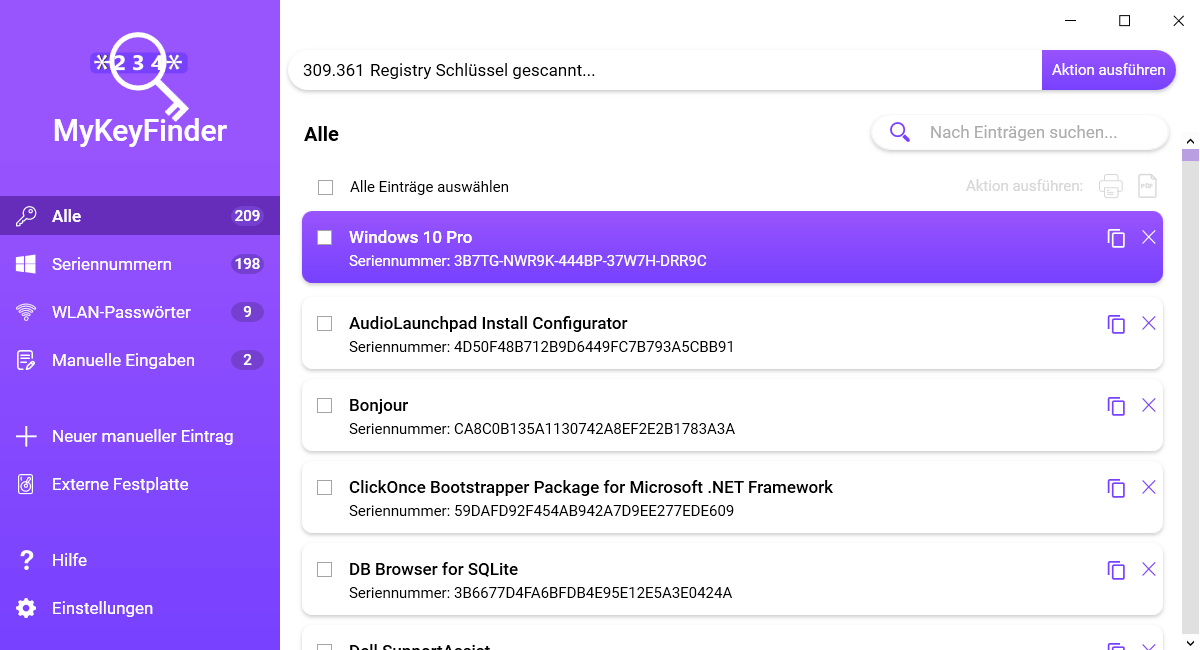1200x650 pixels.
Task: Open the Seriennummern category
Action: pos(112,264)
